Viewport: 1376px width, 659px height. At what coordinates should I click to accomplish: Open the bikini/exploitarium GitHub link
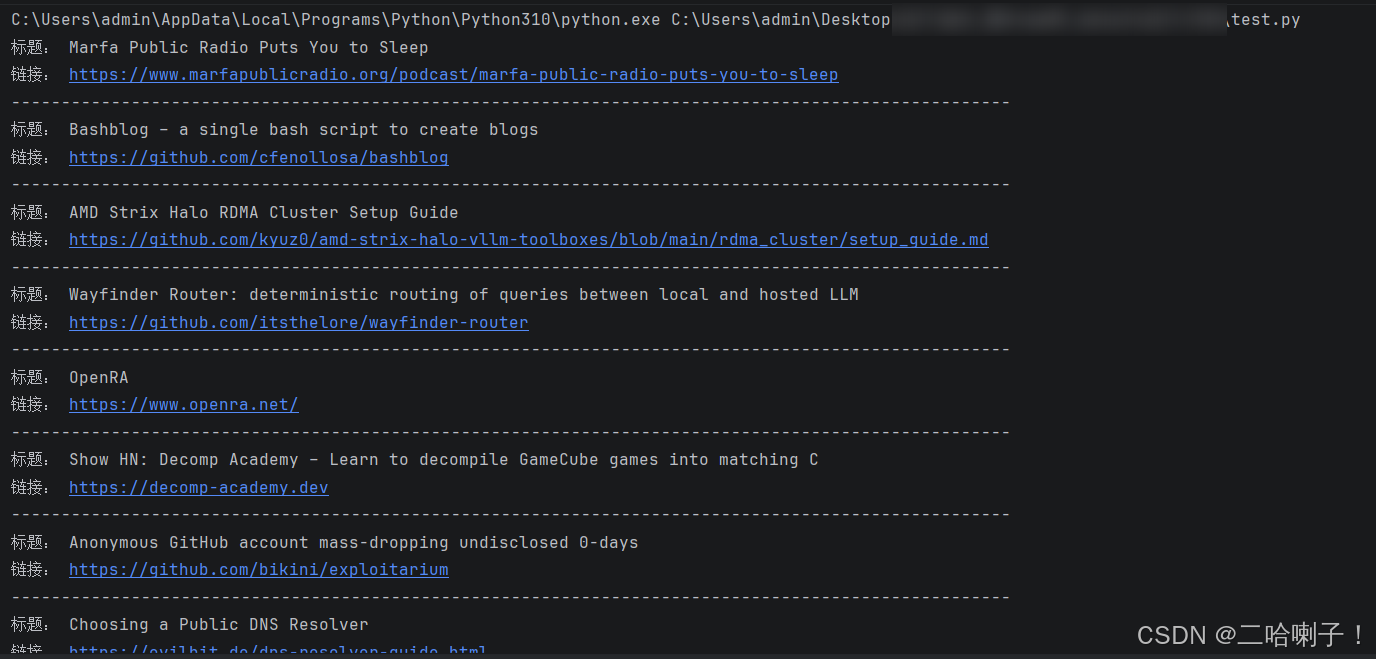point(258,570)
